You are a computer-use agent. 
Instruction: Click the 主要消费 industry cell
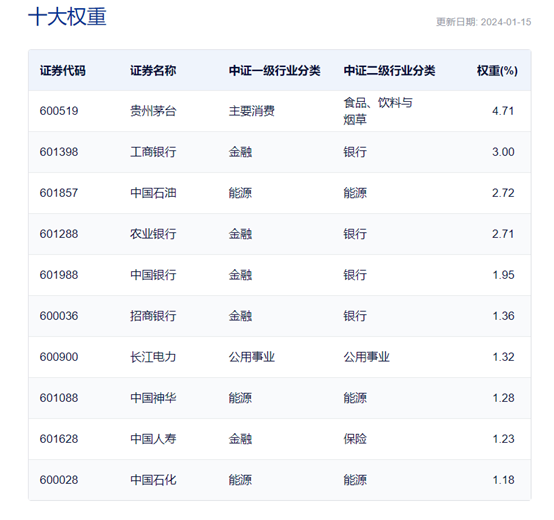pyautogui.click(x=252, y=111)
